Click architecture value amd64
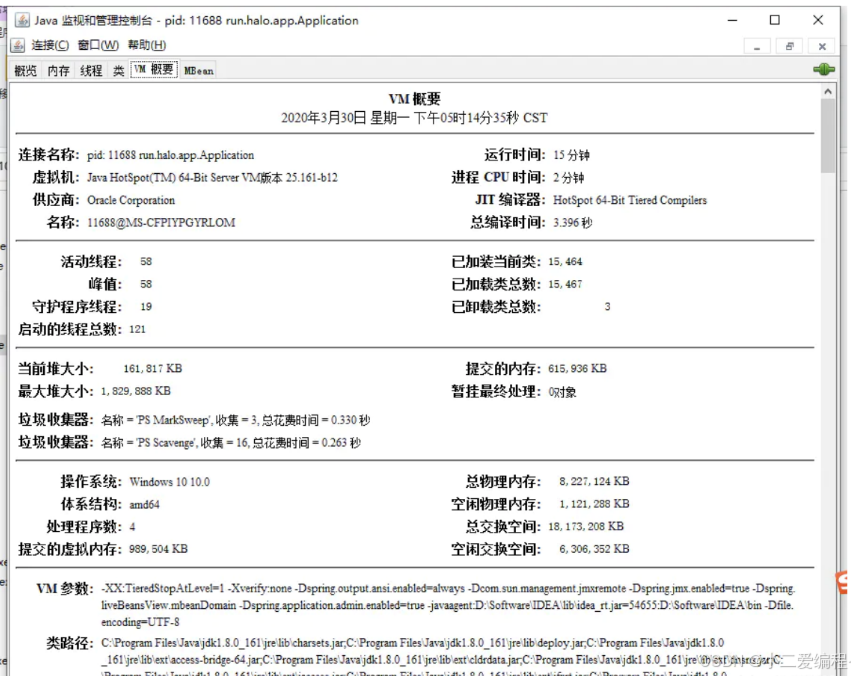This screenshot has height=676, width=855. [x=144, y=504]
